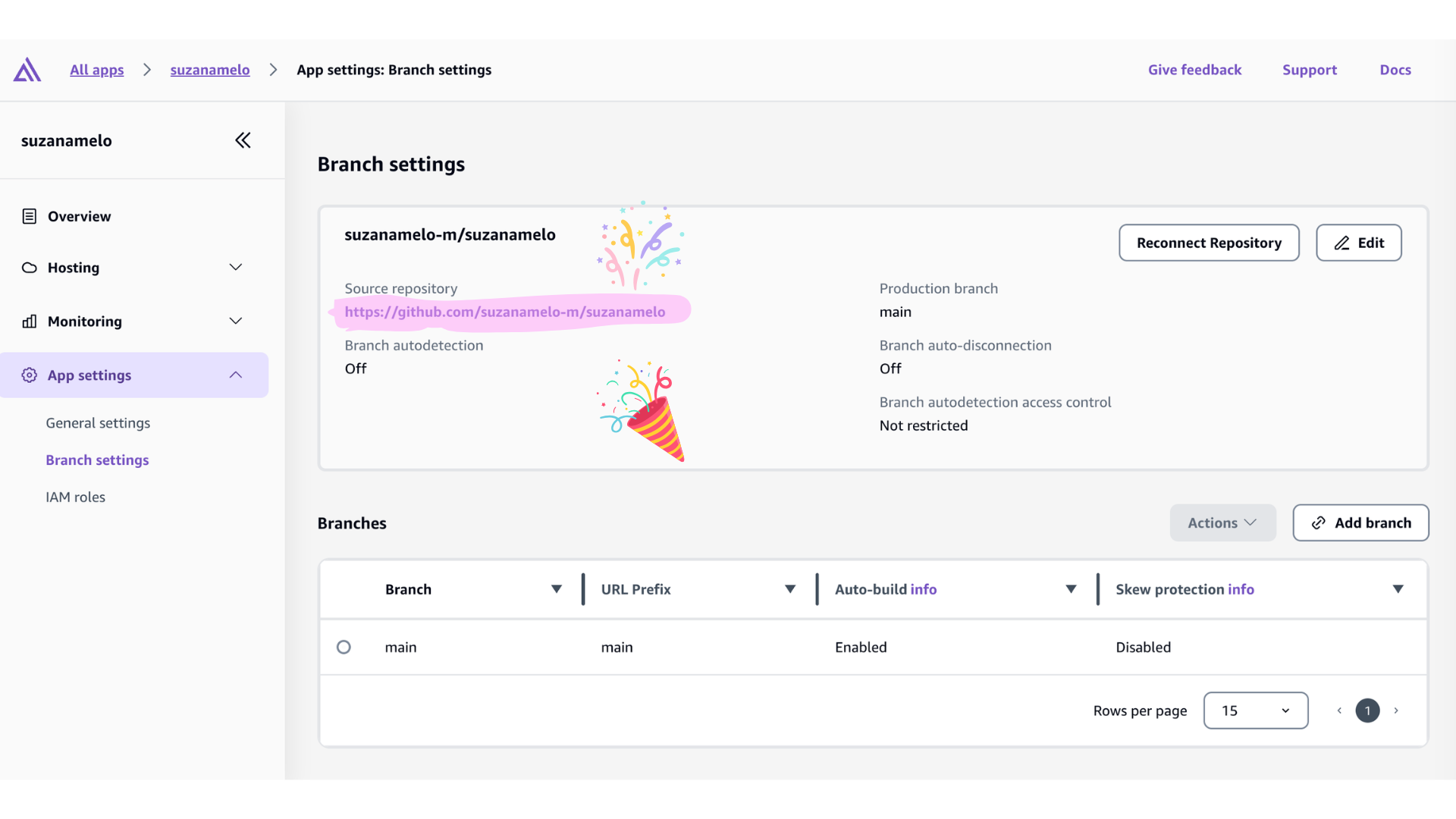Viewport: 1456px width, 819px height.
Task: Click the App settings gear icon
Action: tap(30, 375)
